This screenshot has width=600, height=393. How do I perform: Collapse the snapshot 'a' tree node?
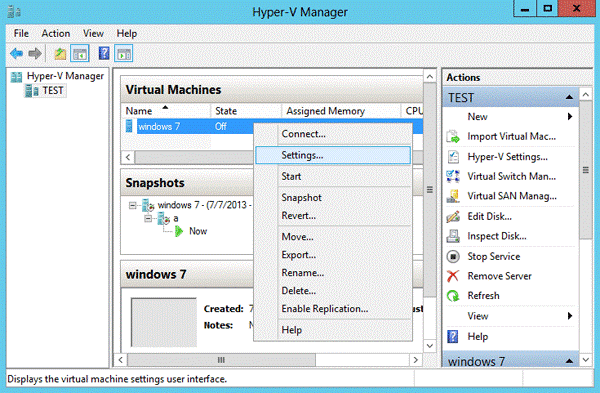[148, 219]
